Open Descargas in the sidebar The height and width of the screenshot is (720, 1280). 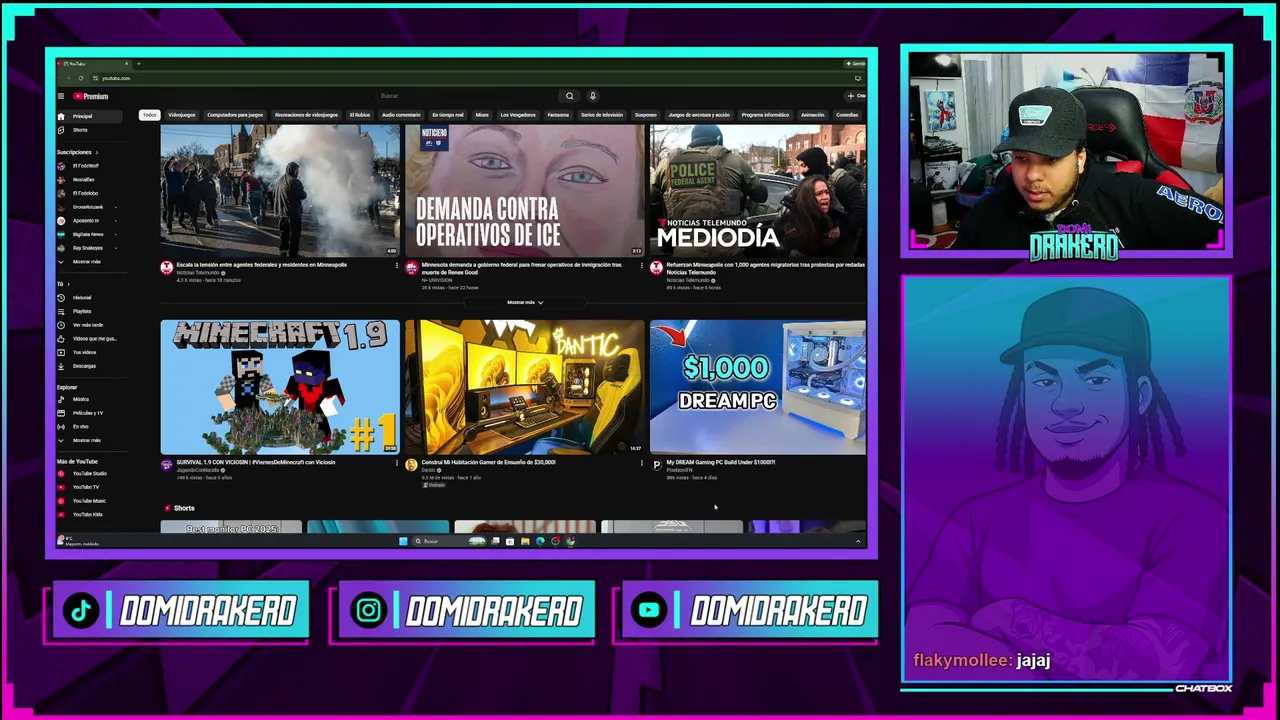click(x=89, y=366)
